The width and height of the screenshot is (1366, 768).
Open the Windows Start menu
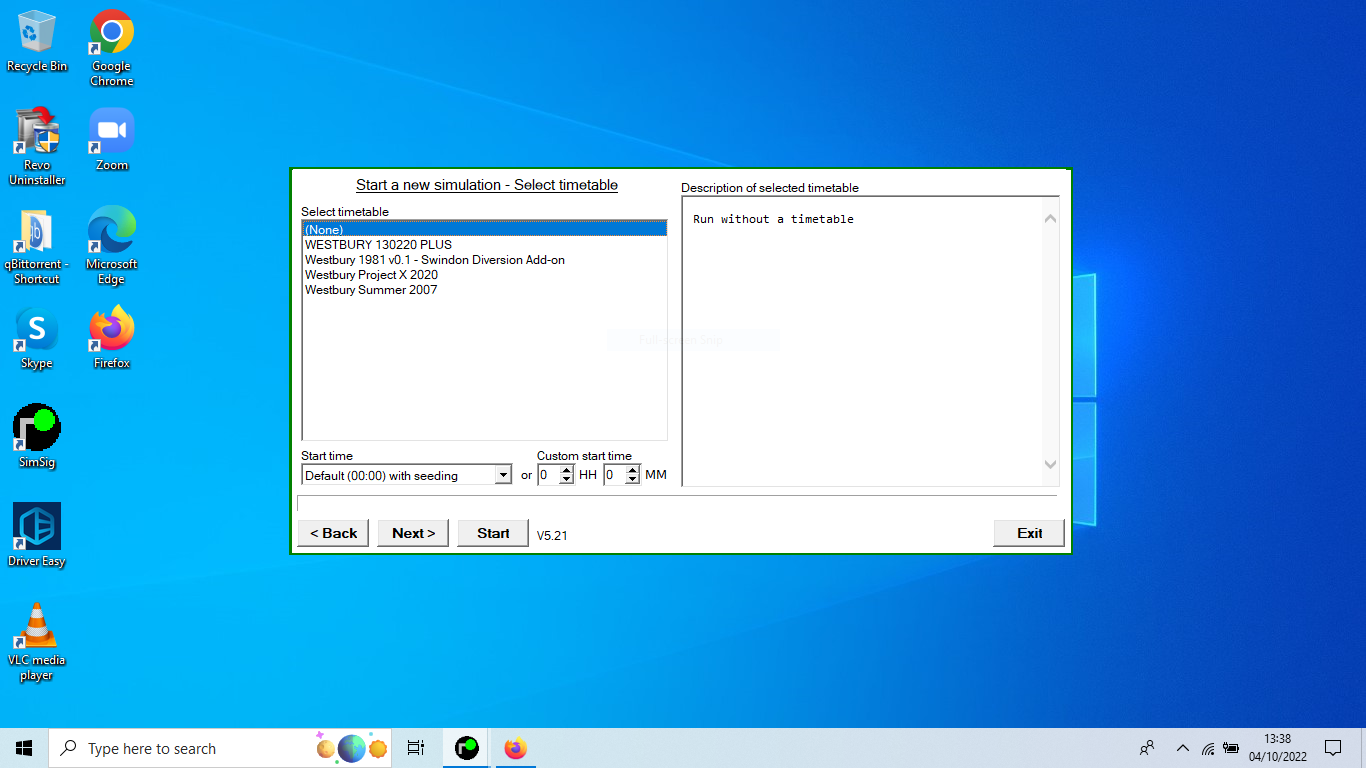(24, 748)
